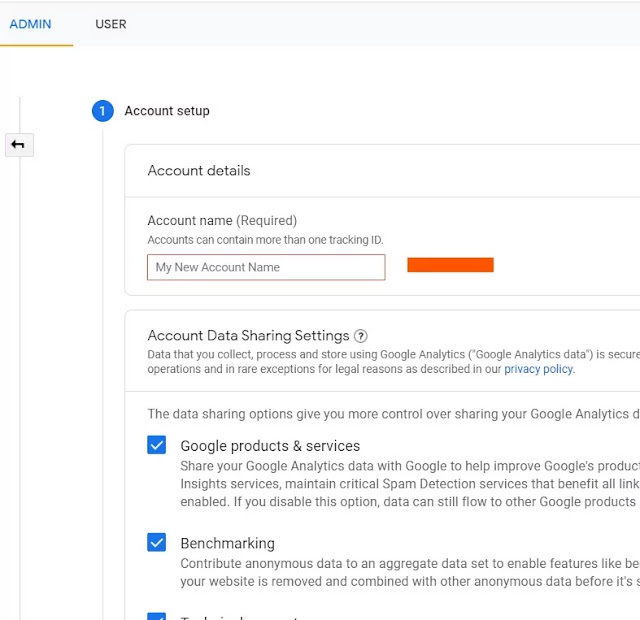This screenshot has height=620, width=640.
Task: Click the back arrow icon
Action: tap(18, 145)
